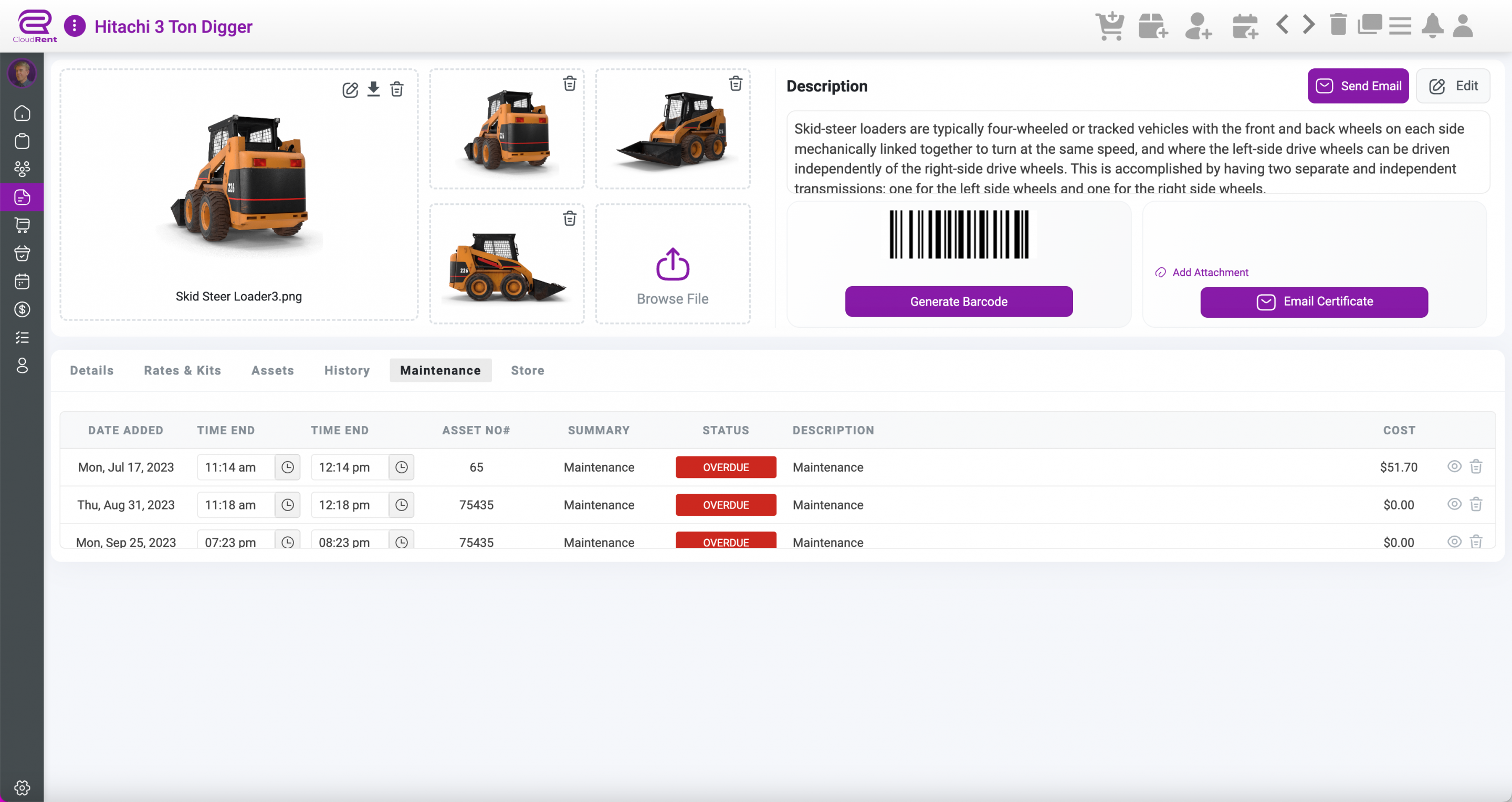Screen dimensions: 1512x802
Task: Switch to the Assets tab
Action: pos(272,370)
